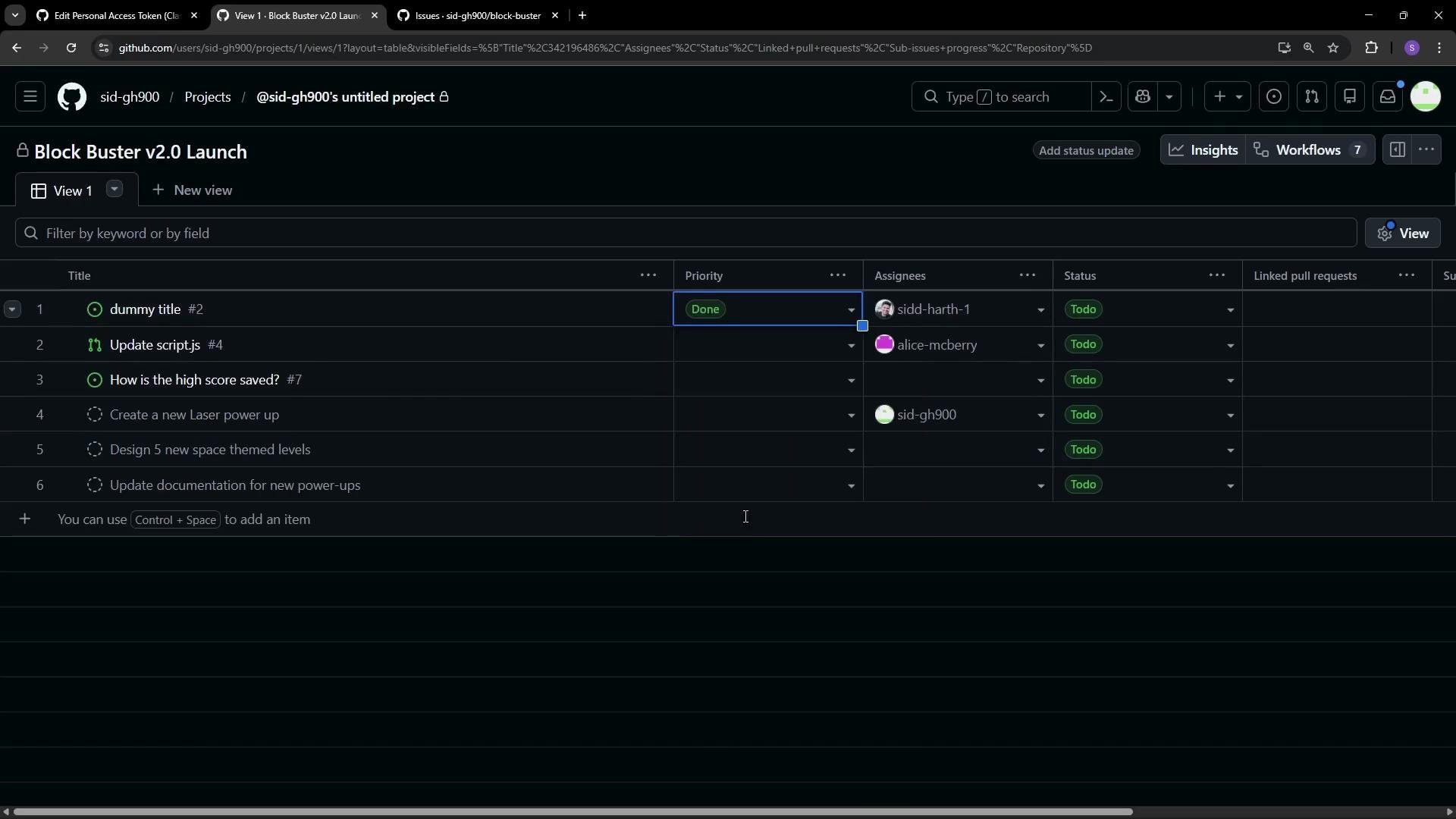
Task: Select Create a new Laser power up draft
Action: click(x=194, y=415)
